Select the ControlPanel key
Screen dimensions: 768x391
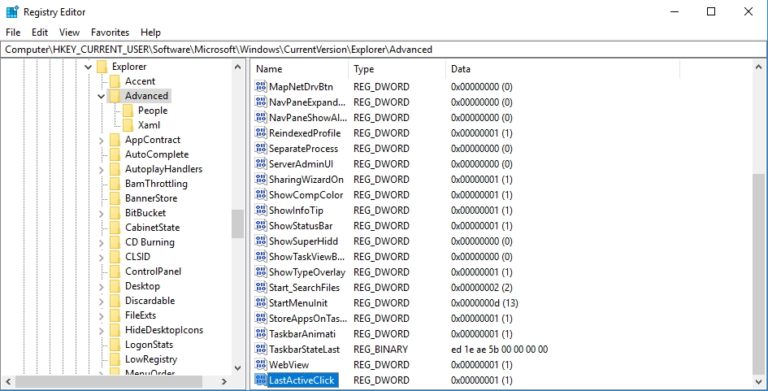point(153,271)
